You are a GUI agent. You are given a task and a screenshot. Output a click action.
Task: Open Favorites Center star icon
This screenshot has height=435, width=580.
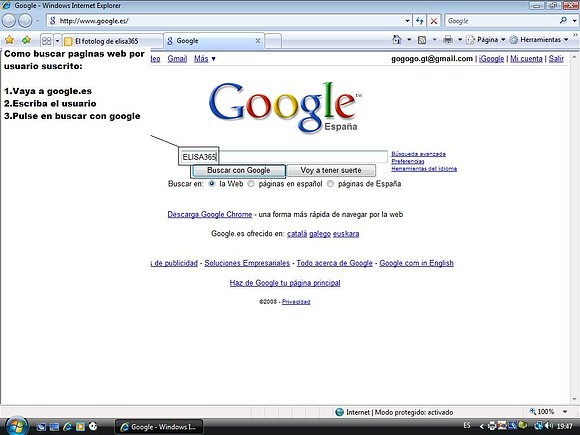(x=9, y=40)
